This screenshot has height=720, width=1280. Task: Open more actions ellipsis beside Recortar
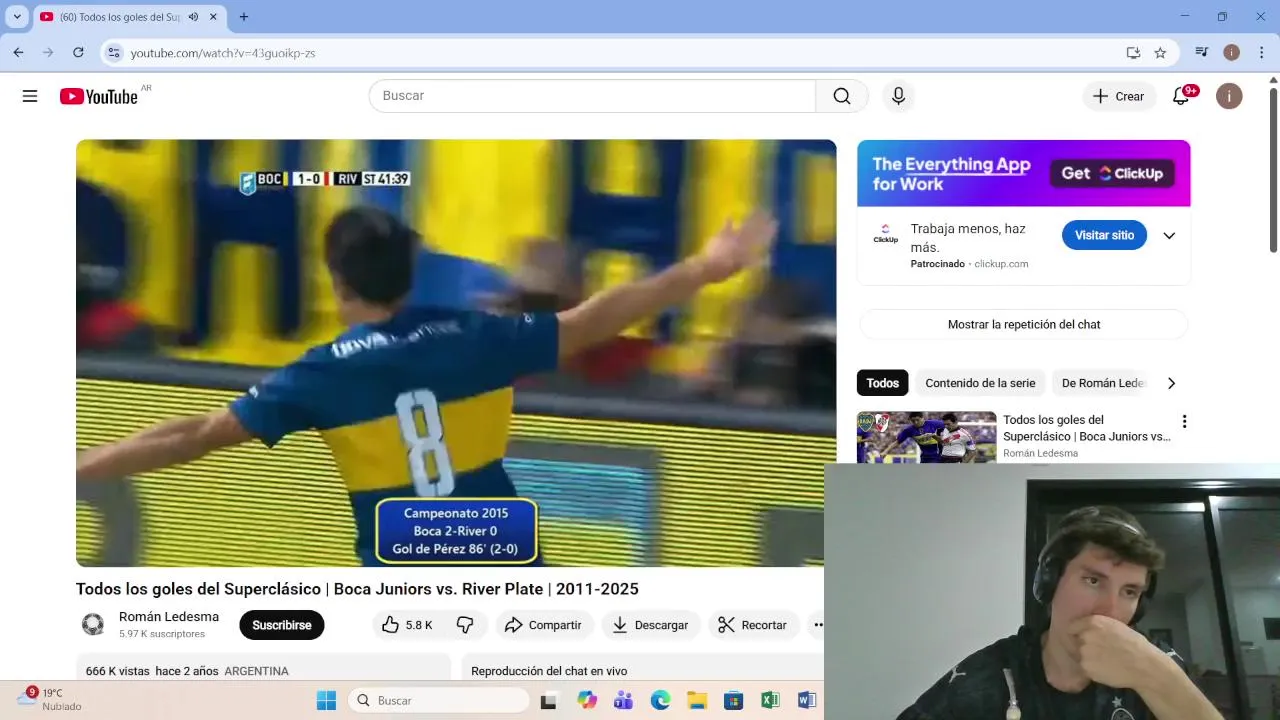pyautogui.click(x=818, y=625)
